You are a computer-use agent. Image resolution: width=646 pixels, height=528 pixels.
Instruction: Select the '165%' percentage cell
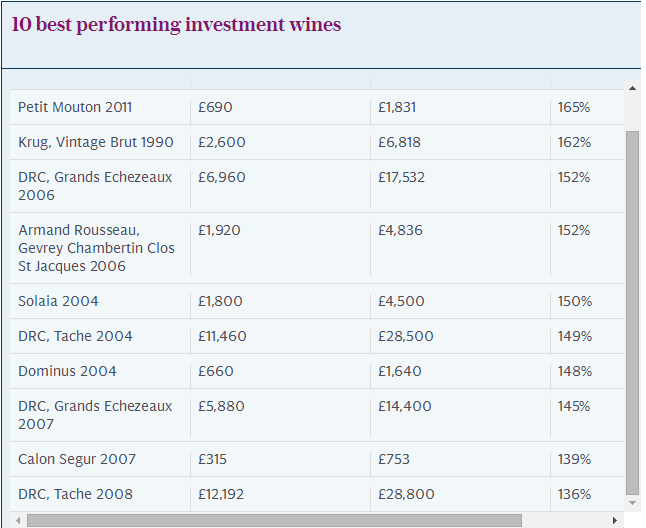pos(587,107)
